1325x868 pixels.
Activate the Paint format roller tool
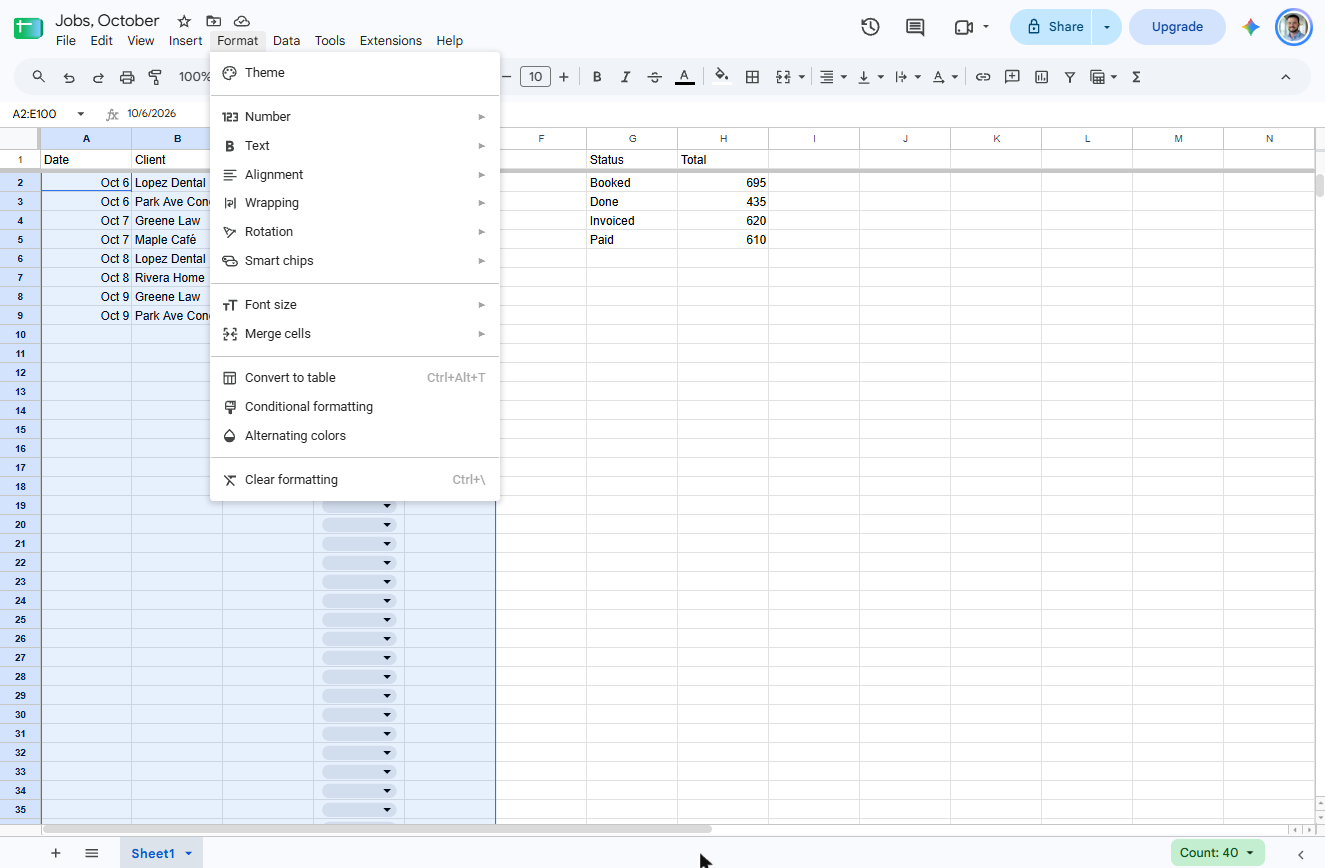155,77
